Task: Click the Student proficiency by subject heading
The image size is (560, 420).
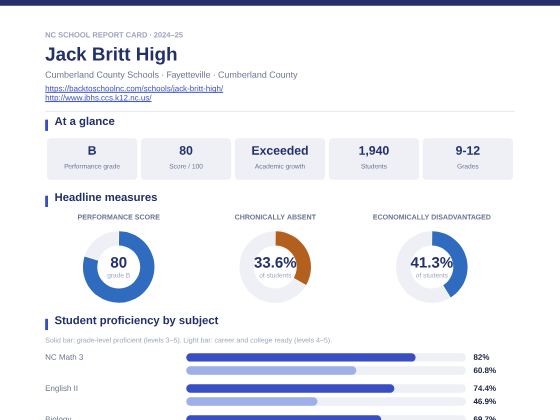Action: (136, 320)
